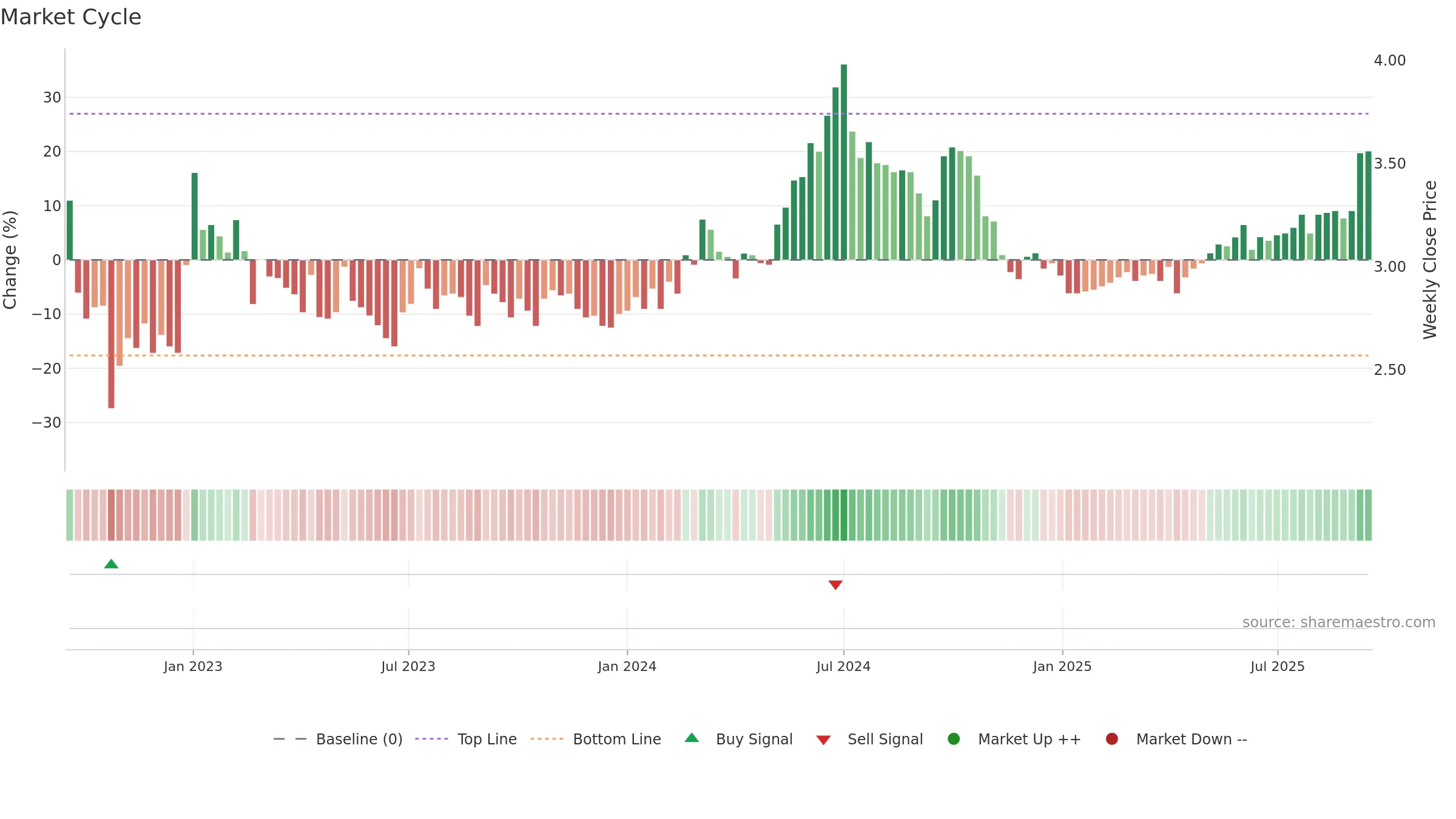
Task: Click the tallest green bar peaking above 30
Action: [844, 162]
